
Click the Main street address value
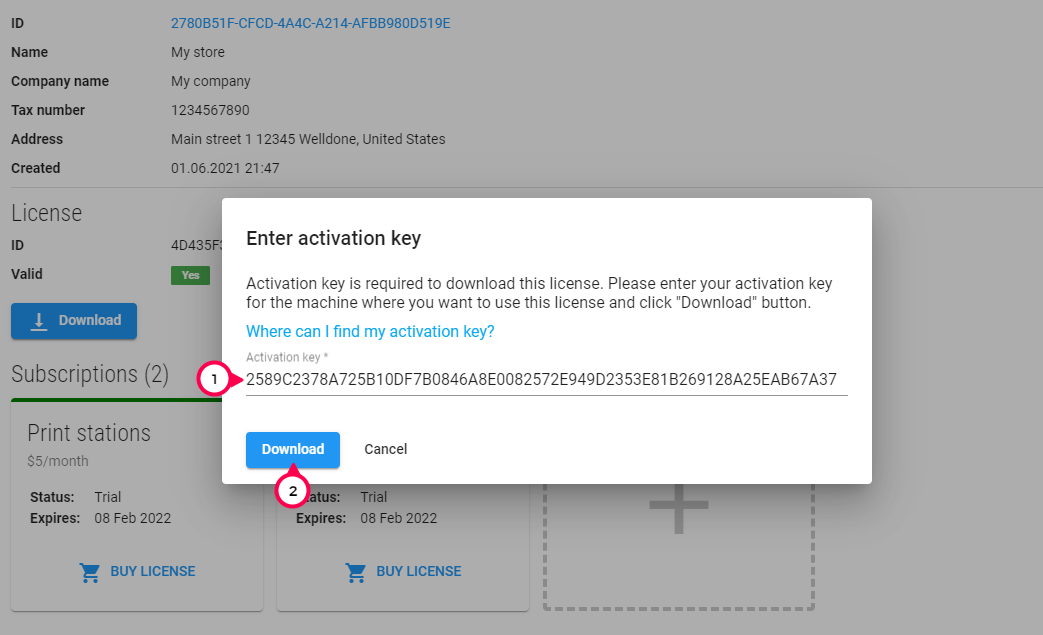[x=308, y=139]
